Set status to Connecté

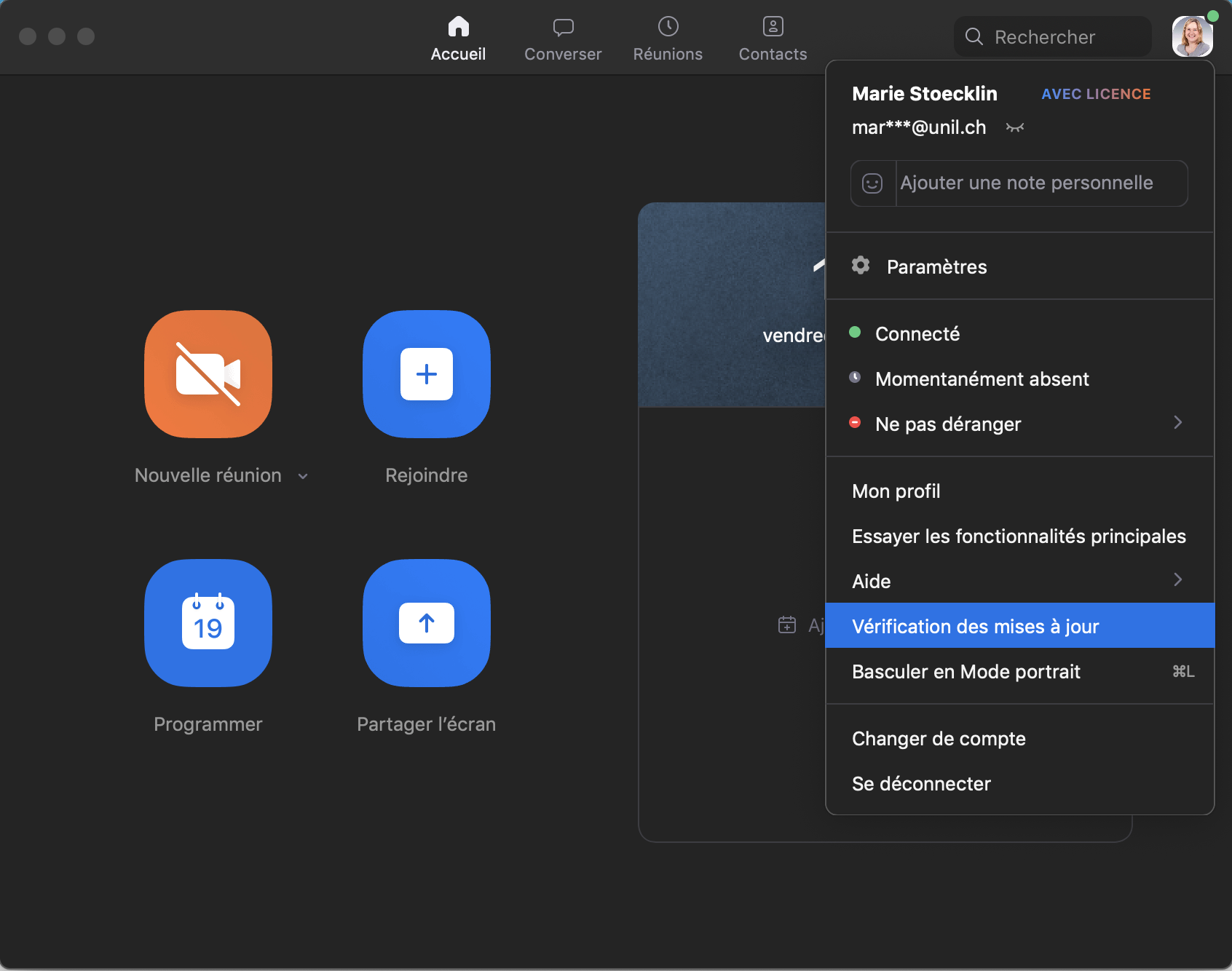(917, 334)
